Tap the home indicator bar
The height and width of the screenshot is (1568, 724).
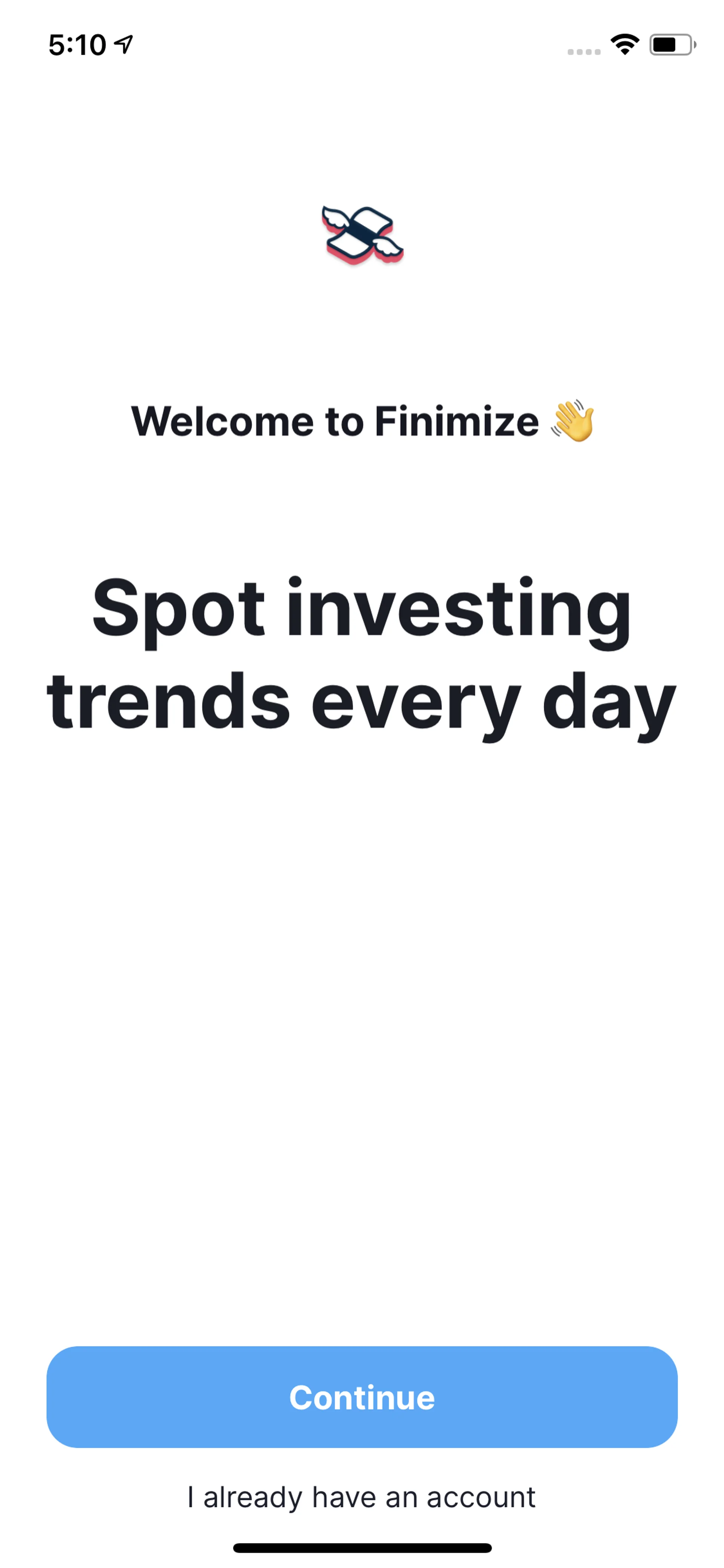pyautogui.click(x=362, y=1548)
